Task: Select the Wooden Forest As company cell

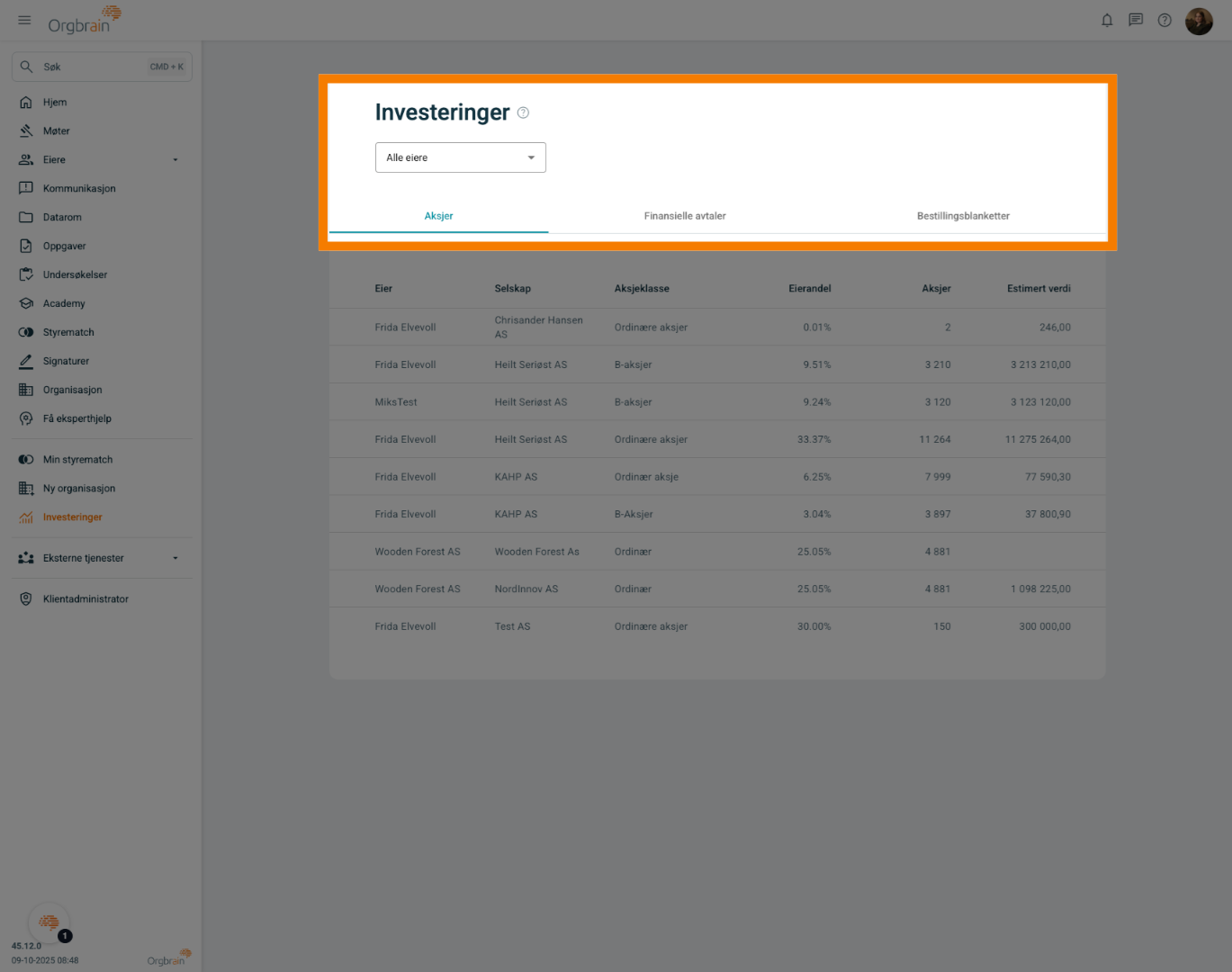Action: (537, 552)
